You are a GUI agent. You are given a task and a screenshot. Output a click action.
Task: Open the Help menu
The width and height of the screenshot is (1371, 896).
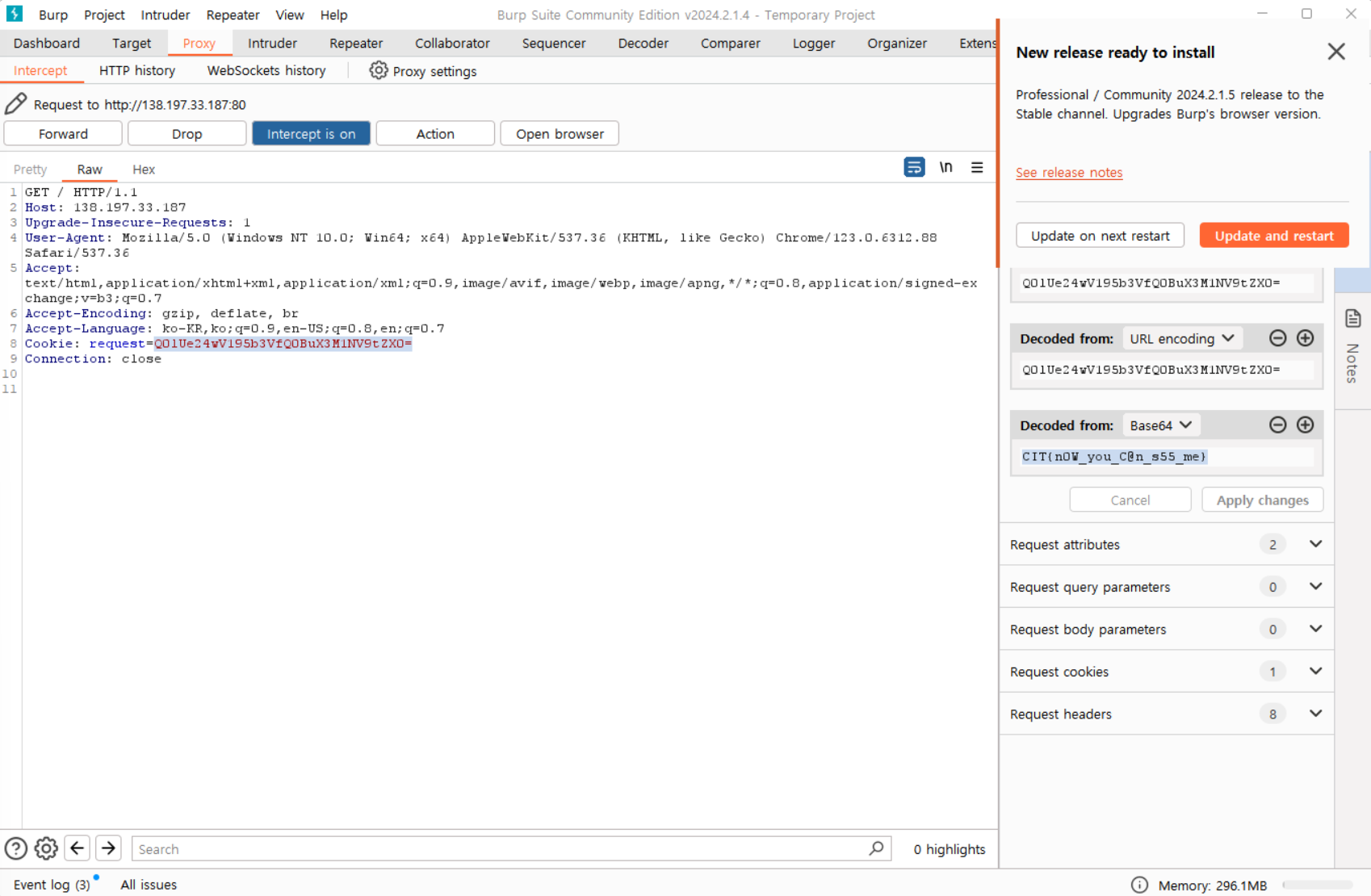click(333, 15)
